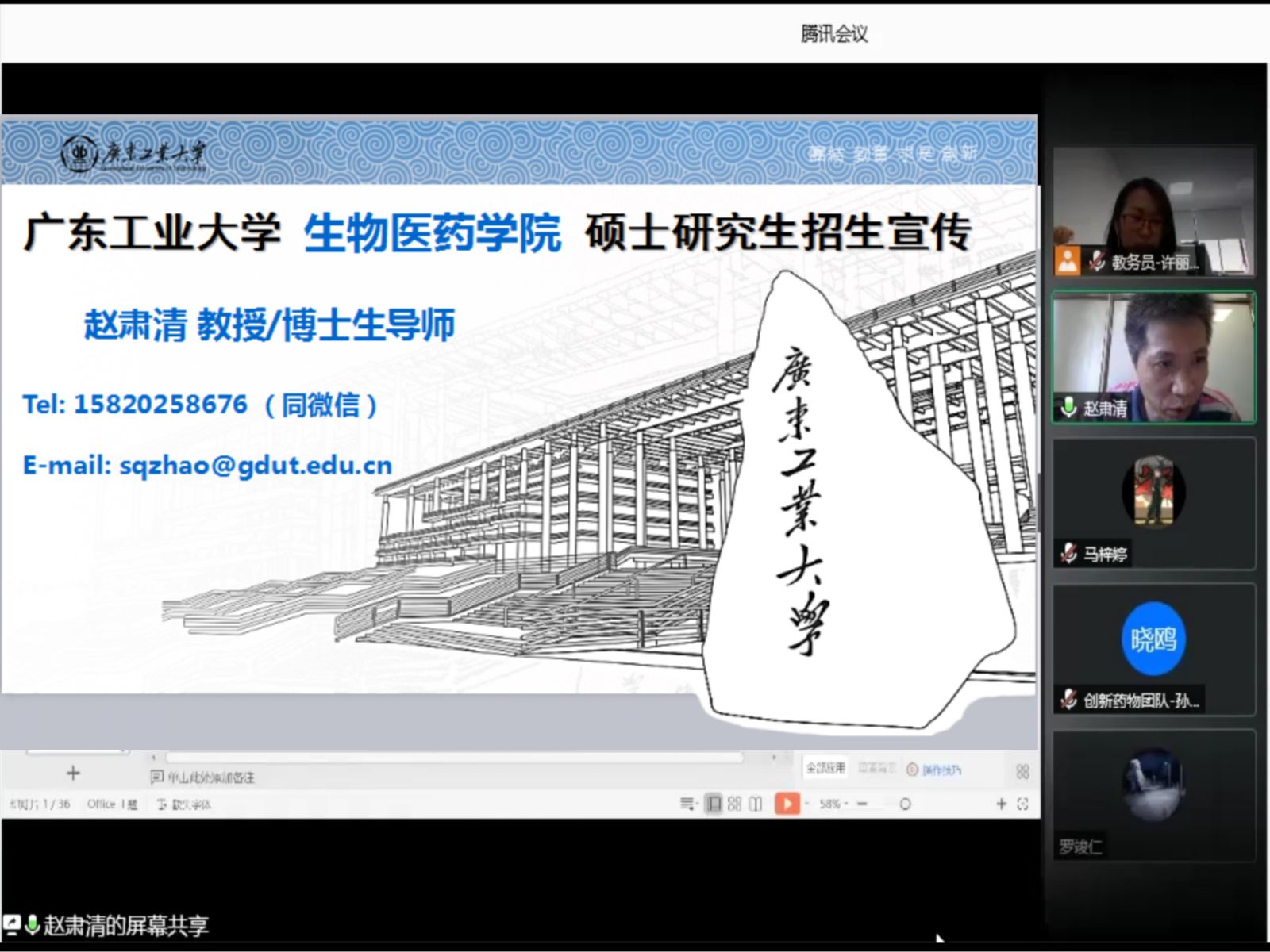This screenshot has height=952, width=1270.
Task: Click the plus icon to add slide
Action: [x=73, y=773]
